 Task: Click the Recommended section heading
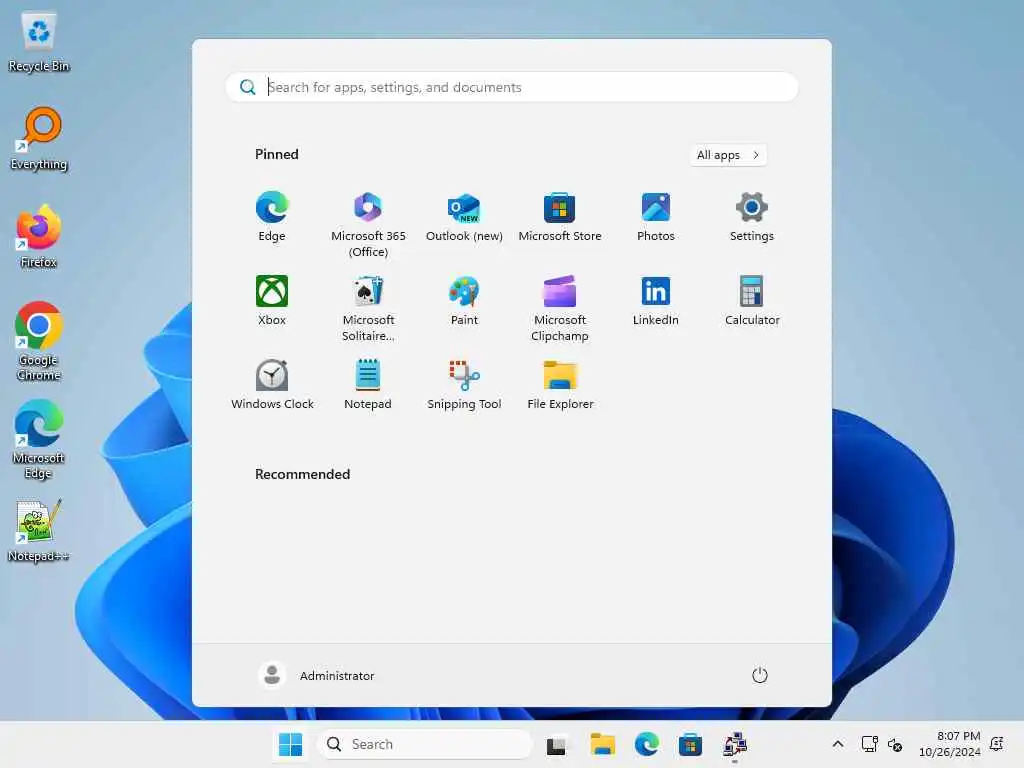[x=302, y=474]
